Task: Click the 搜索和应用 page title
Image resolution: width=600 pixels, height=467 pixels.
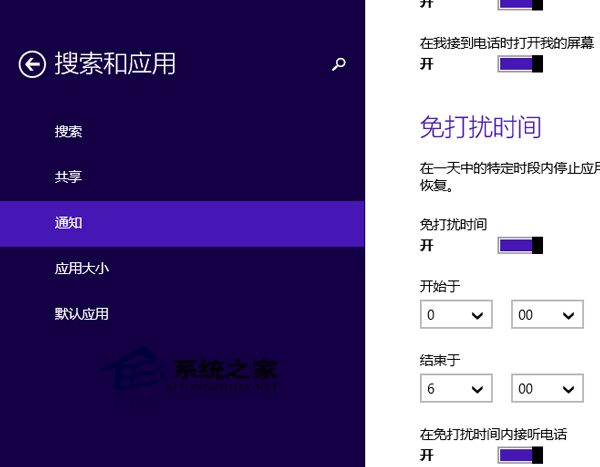Action: (x=115, y=64)
